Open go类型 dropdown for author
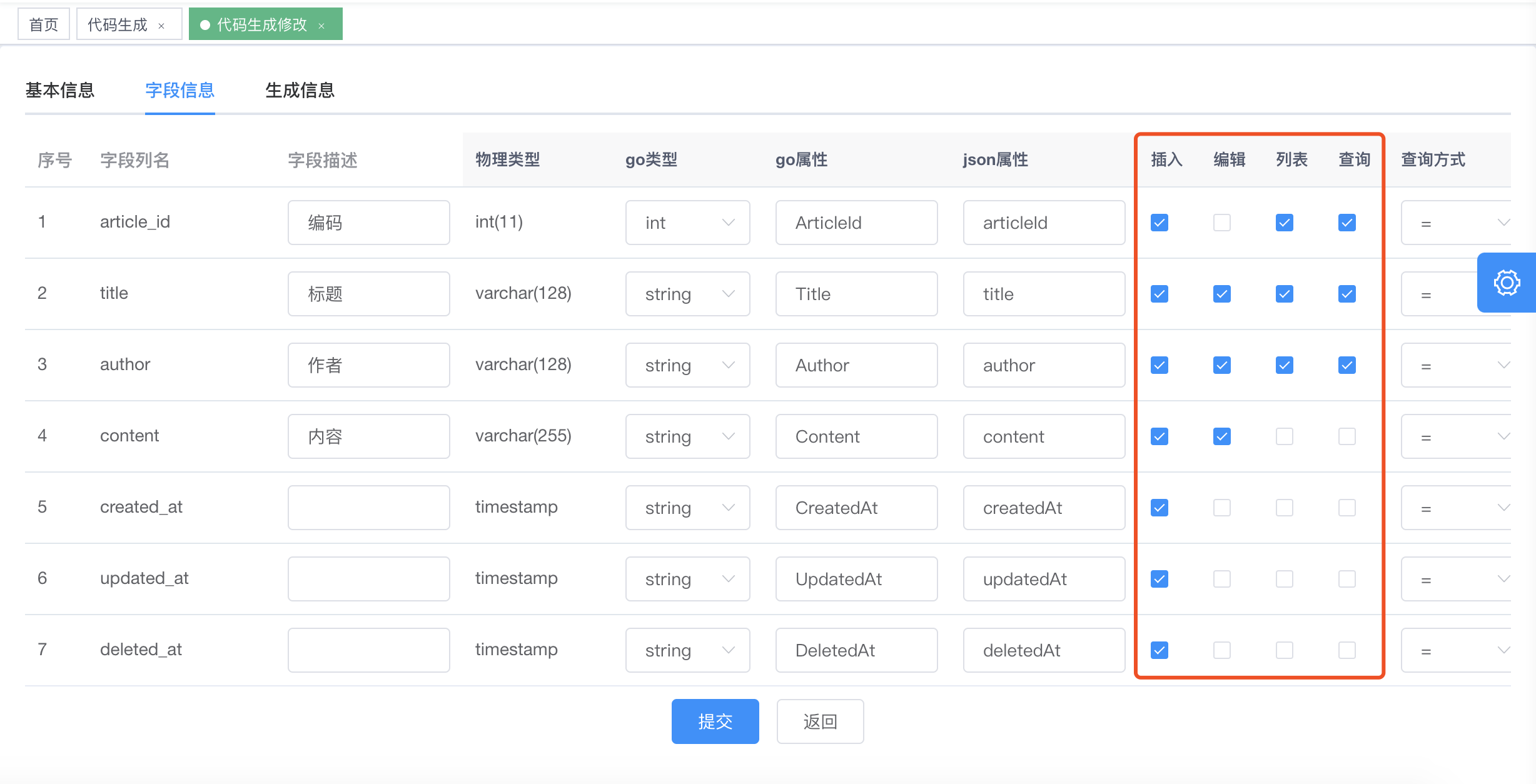Screen dimensions: 1536x784 (x=688, y=365)
